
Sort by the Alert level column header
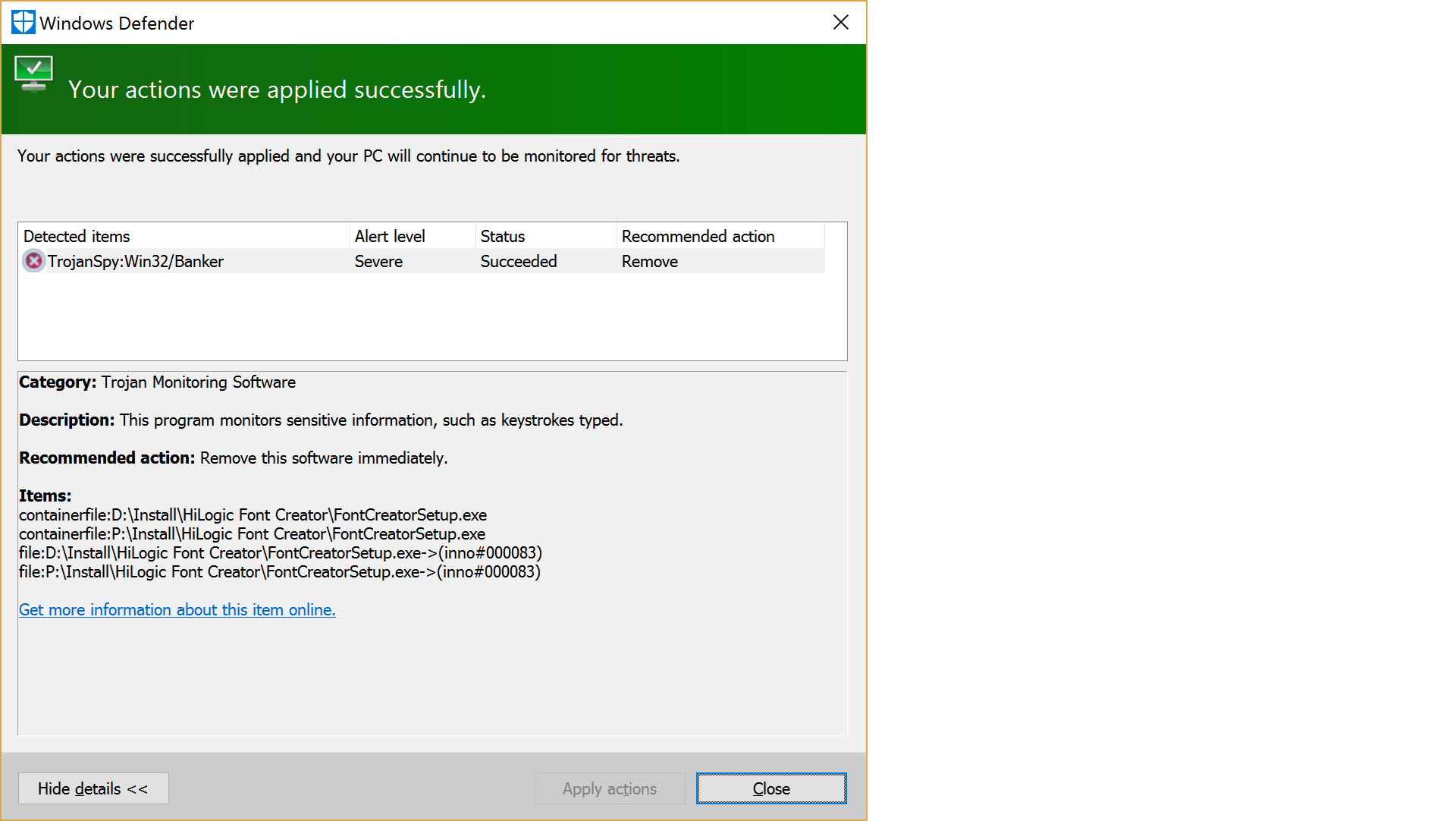(413, 236)
